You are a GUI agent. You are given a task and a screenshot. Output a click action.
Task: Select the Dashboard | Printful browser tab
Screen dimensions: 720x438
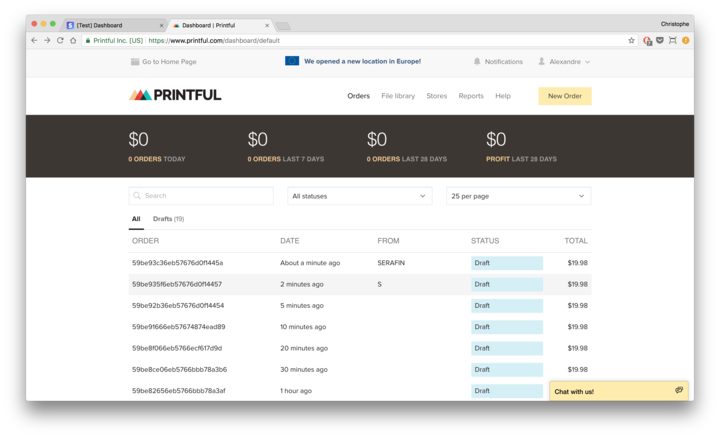coord(220,25)
